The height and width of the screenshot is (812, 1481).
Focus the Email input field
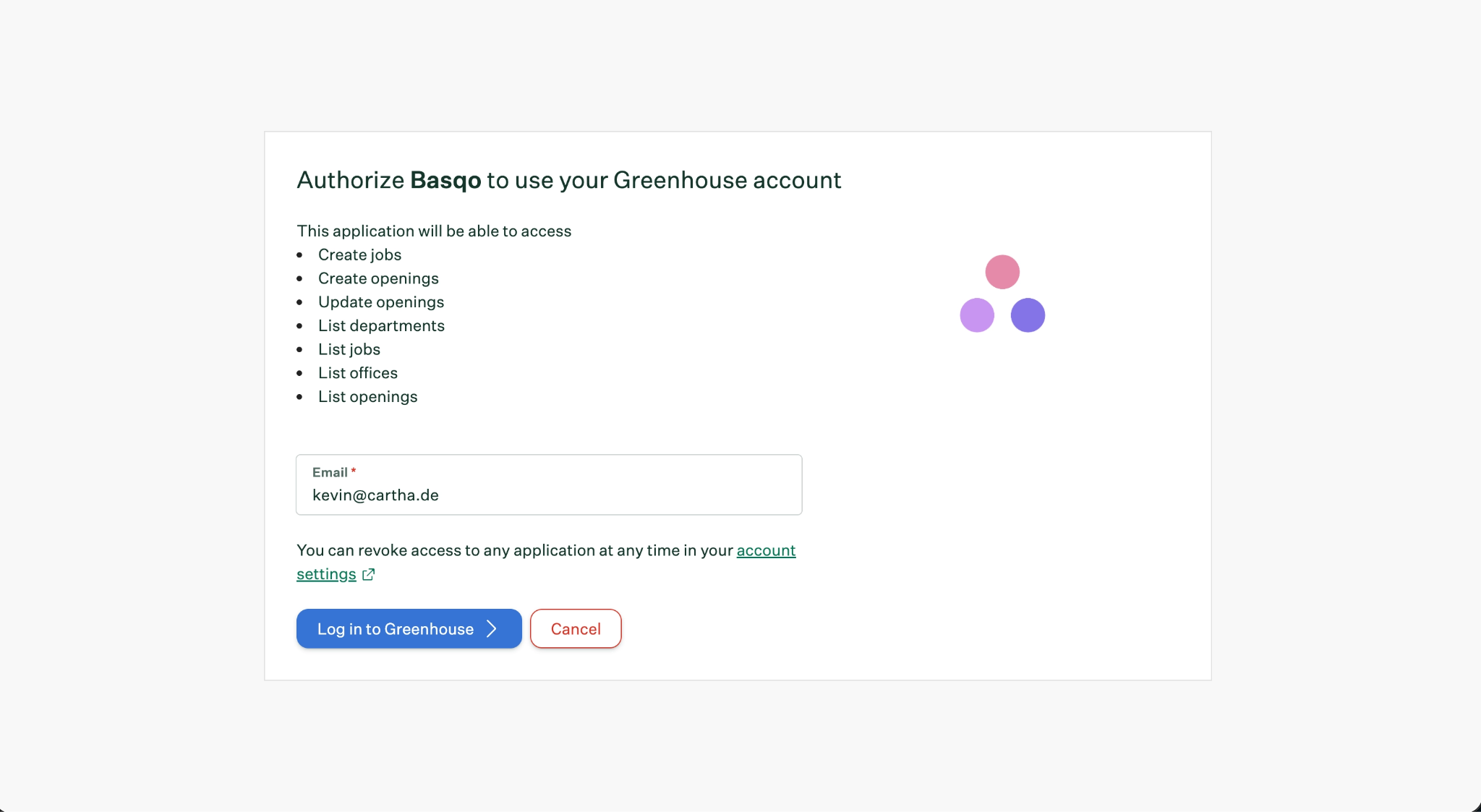549,484
